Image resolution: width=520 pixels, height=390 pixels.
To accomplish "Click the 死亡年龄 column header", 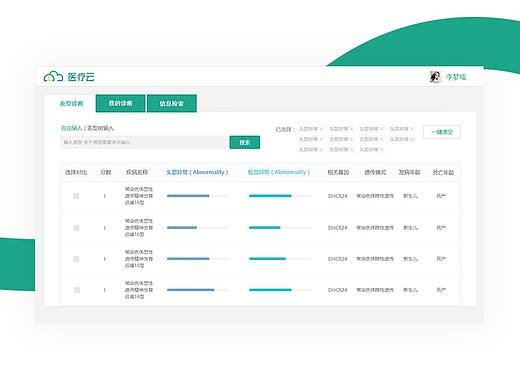I will tap(443, 172).
